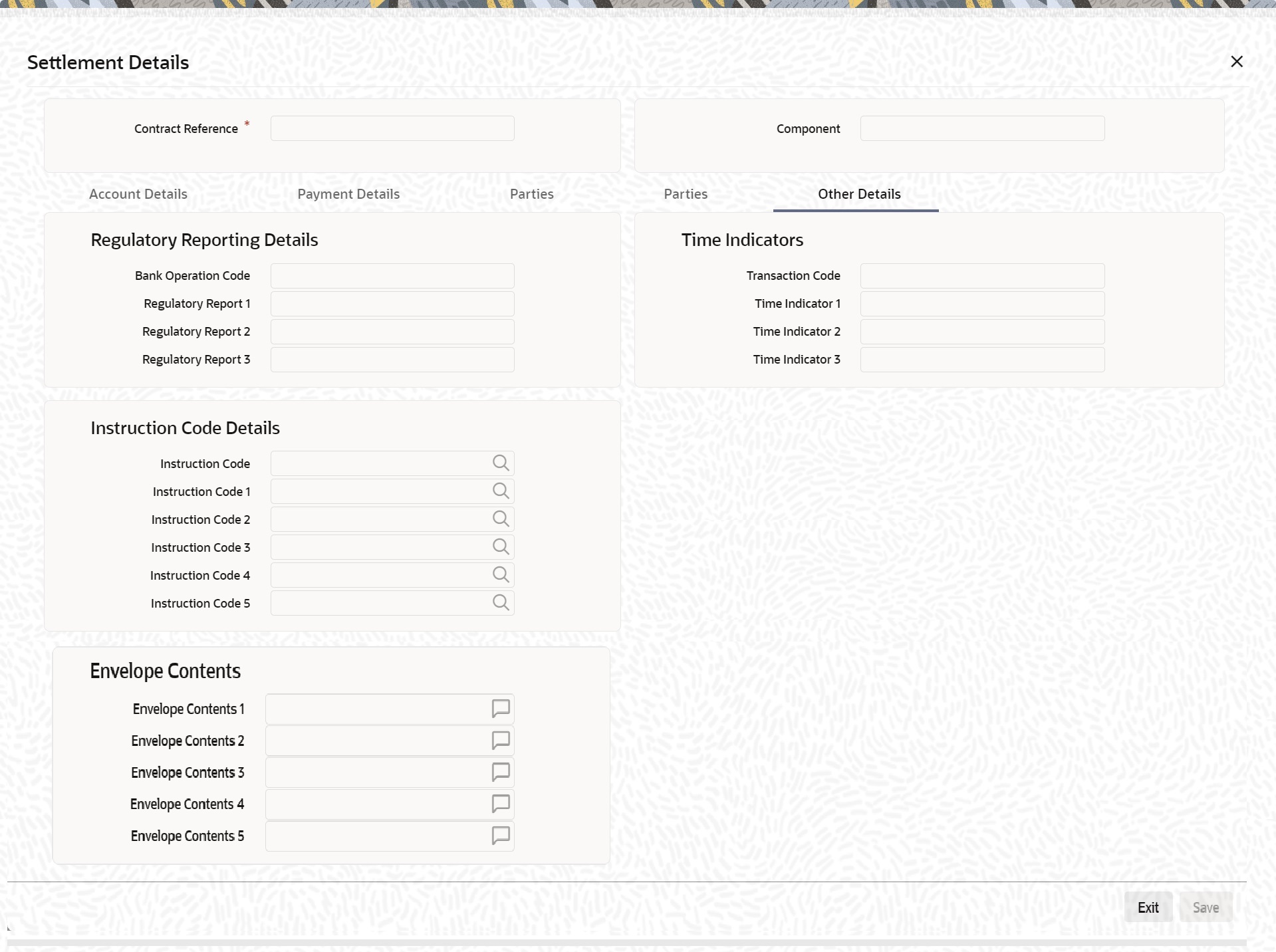Launch search for Instruction Code 3

click(x=501, y=547)
